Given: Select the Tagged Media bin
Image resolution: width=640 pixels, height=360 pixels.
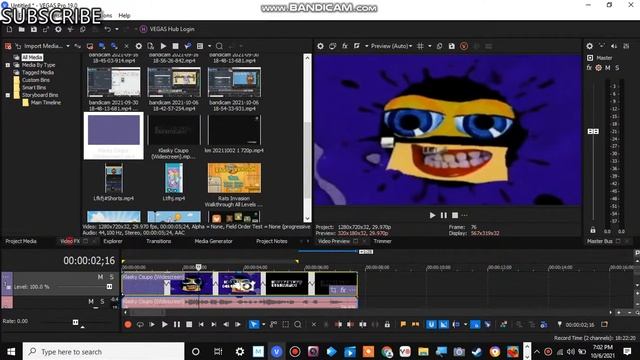Looking at the screenshot, I should tap(38, 73).
